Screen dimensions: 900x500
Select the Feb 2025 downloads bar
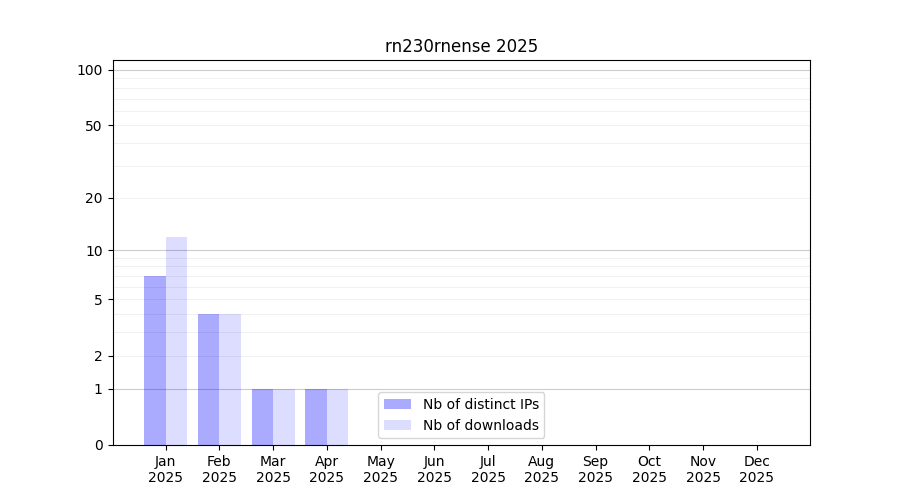[x=230, y=379]
